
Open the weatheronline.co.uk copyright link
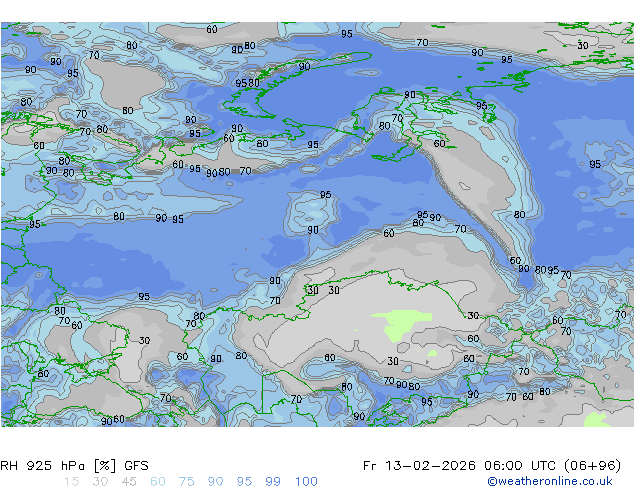pos(550,481)
